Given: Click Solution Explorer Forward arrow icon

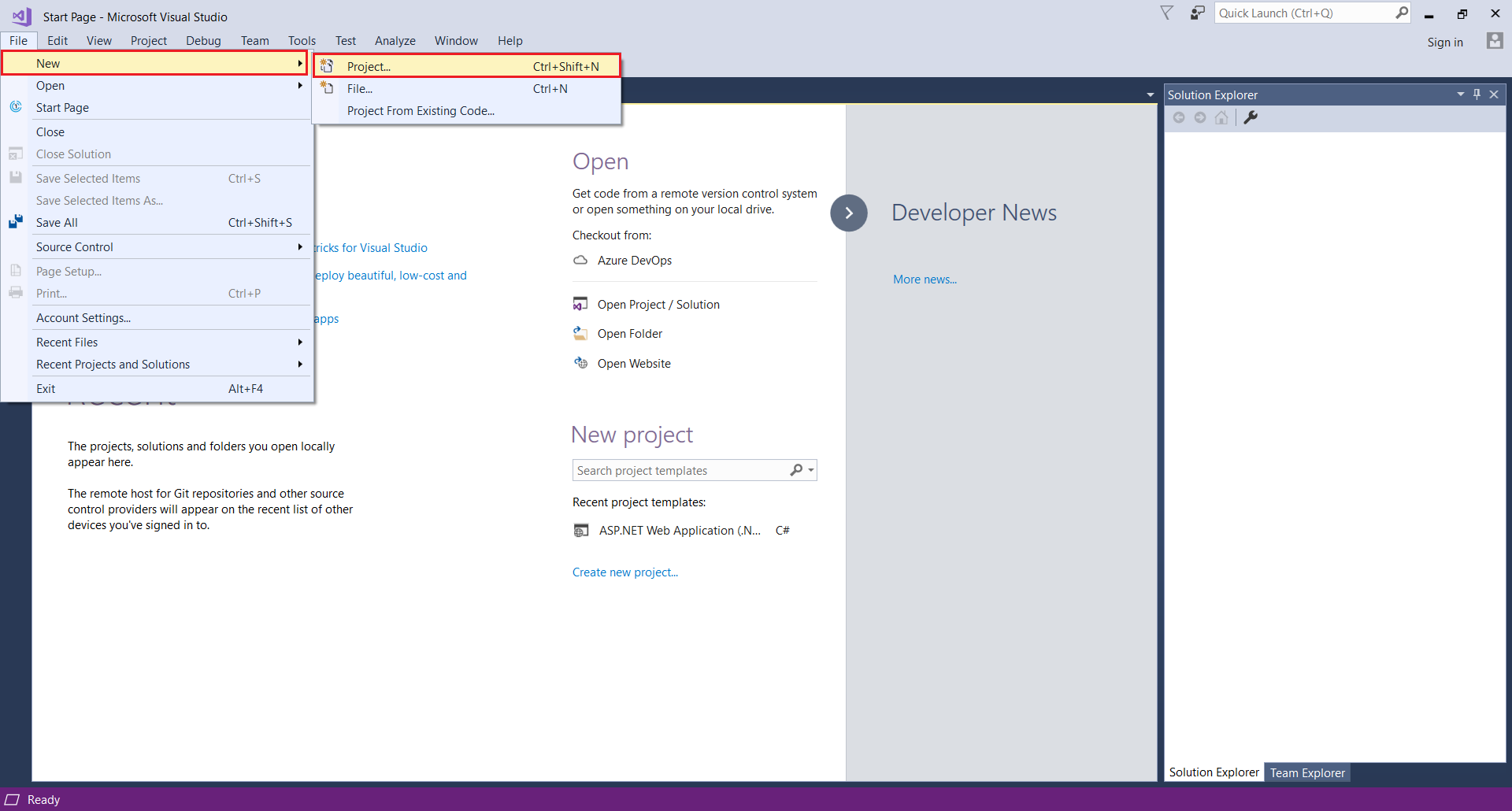Looking at the screenshot, I should coord(1200,117).
